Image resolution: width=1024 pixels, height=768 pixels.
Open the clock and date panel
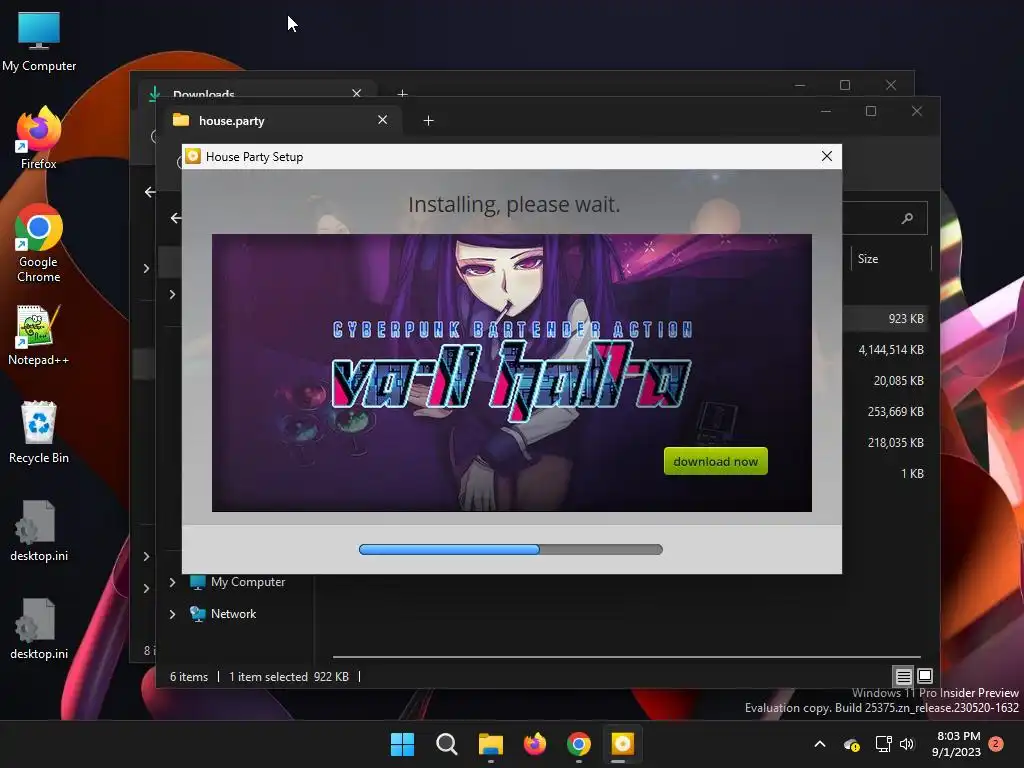(x=957, y=744)
